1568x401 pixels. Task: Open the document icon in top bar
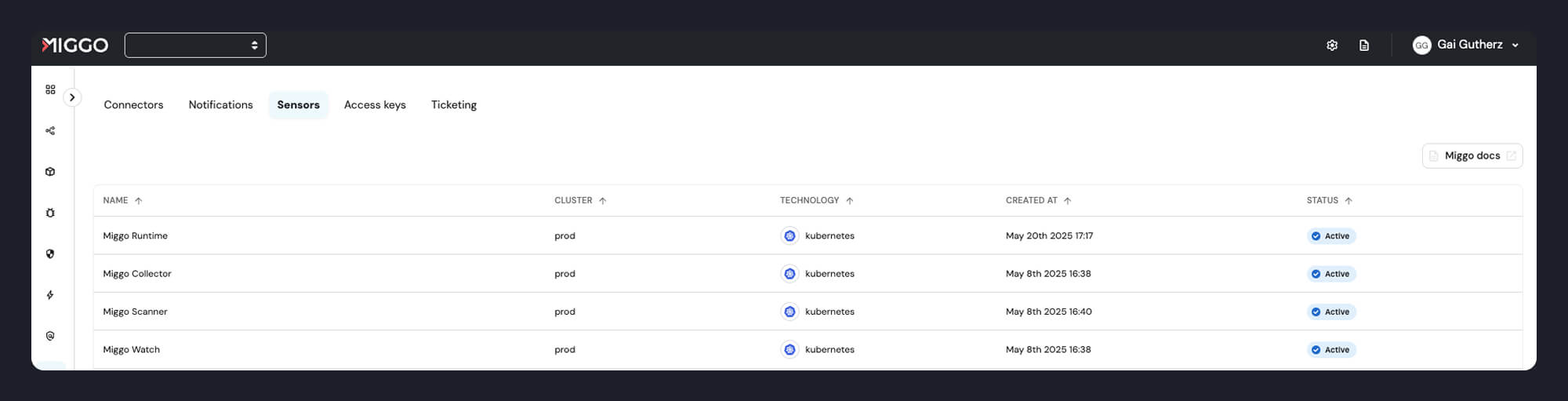click(x=1364, y=46)
